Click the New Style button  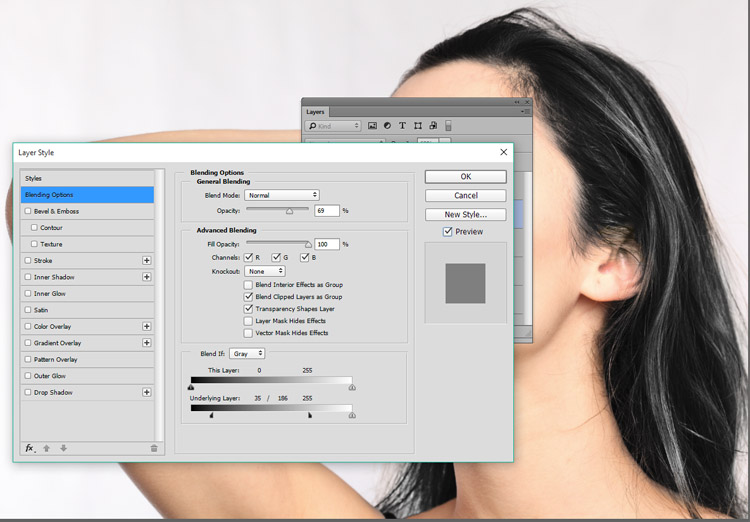pyautogui.click(x=465, y=214)
